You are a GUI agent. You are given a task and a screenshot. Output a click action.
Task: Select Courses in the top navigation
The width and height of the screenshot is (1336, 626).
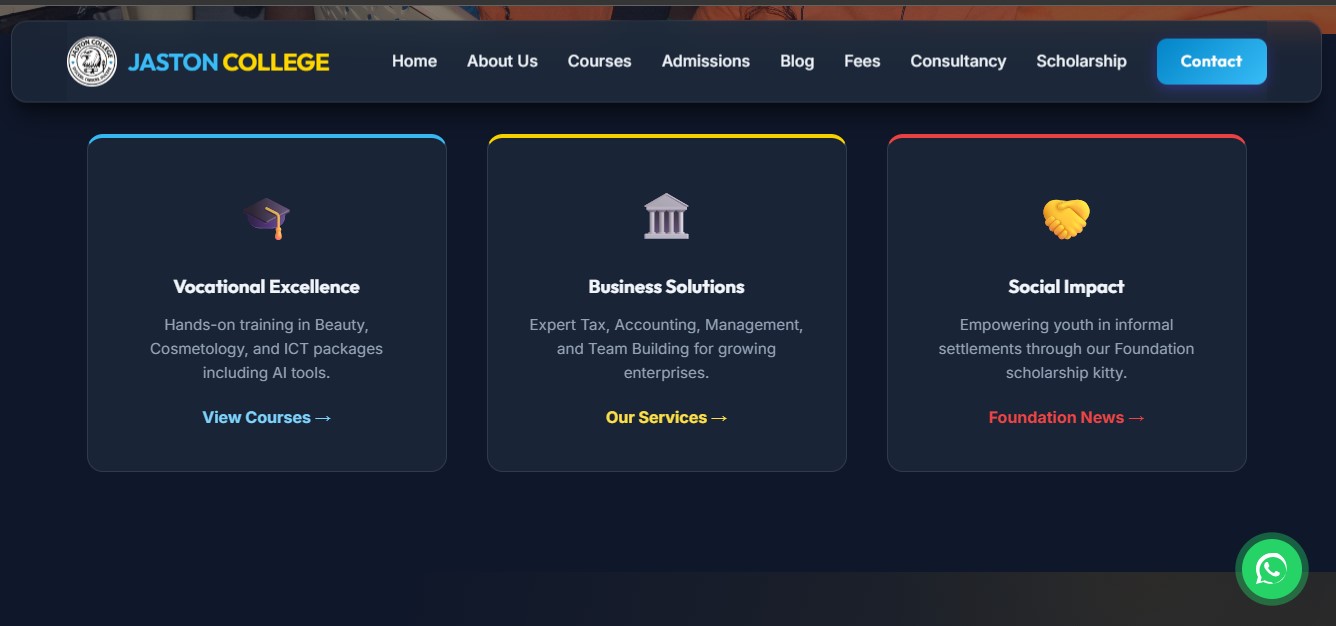(599, 61)
